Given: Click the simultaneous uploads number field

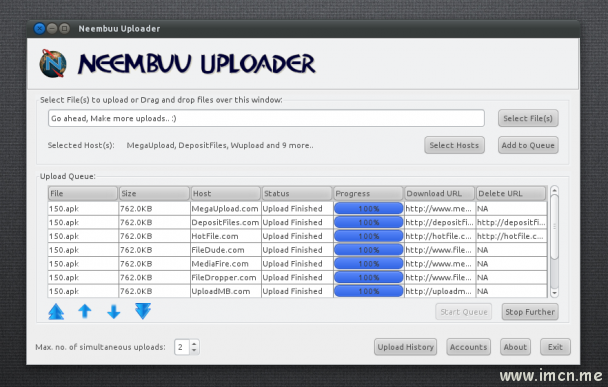Looking at the screenshot, I should [x=182, y=347].
